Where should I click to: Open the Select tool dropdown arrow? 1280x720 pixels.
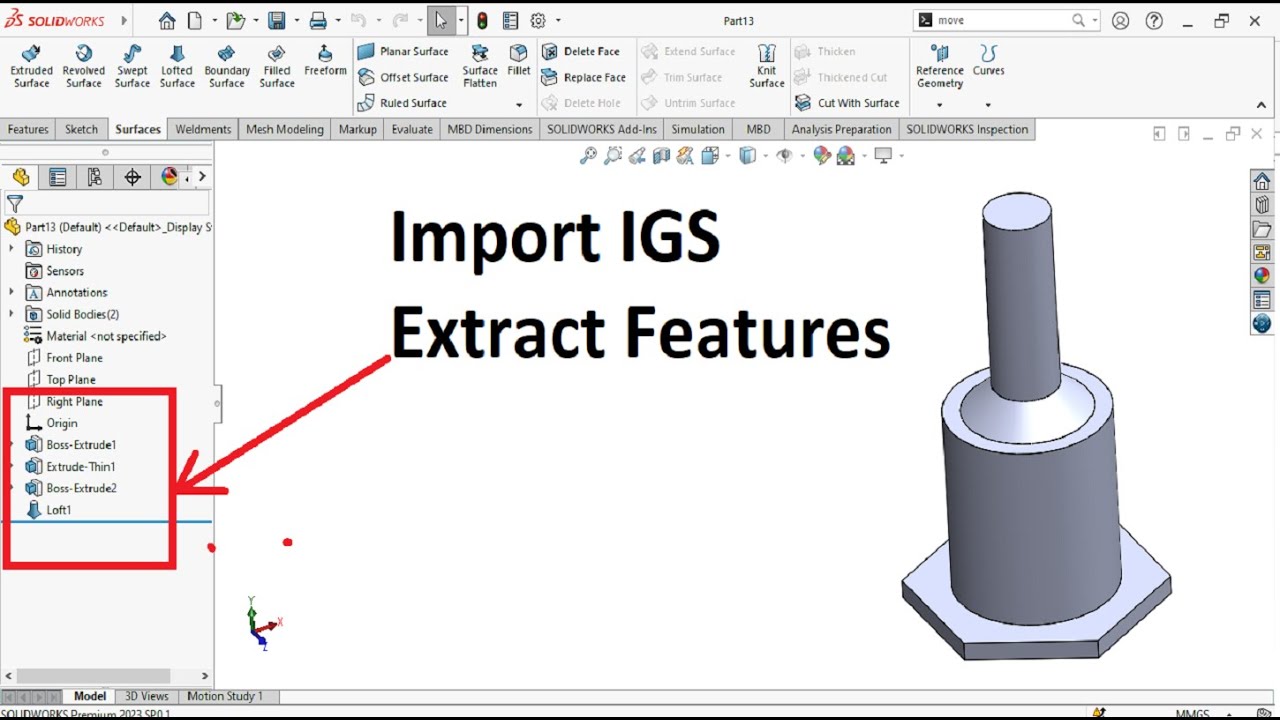[460, 20]
